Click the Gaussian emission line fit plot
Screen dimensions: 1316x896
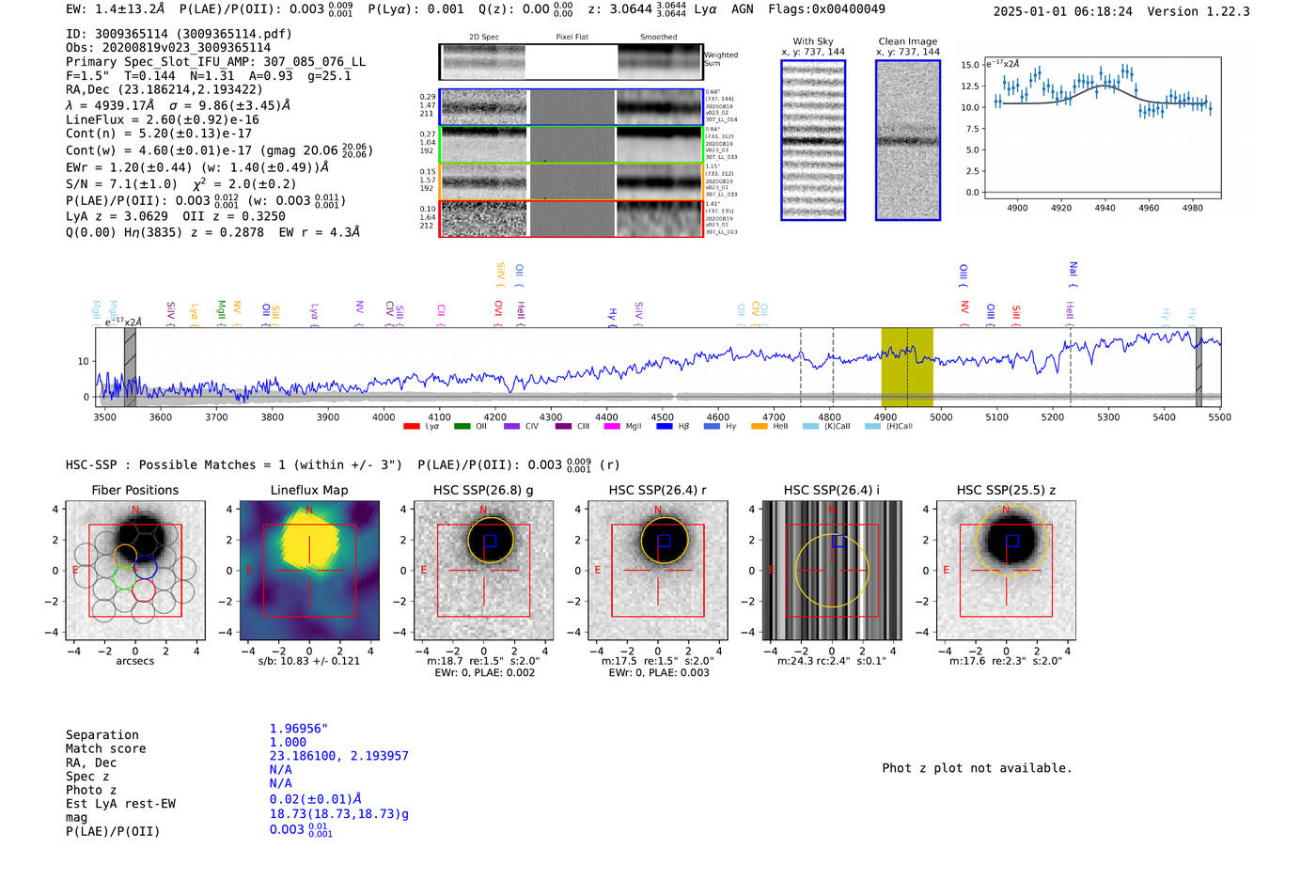tap(1102, 128)
